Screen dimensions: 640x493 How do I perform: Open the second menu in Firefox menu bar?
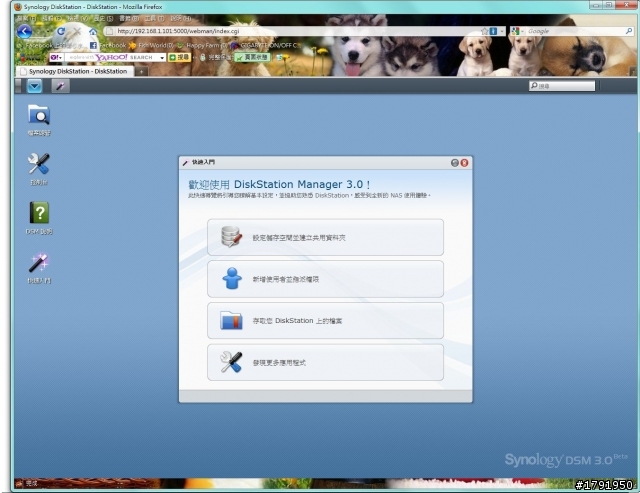coord(51,19)
